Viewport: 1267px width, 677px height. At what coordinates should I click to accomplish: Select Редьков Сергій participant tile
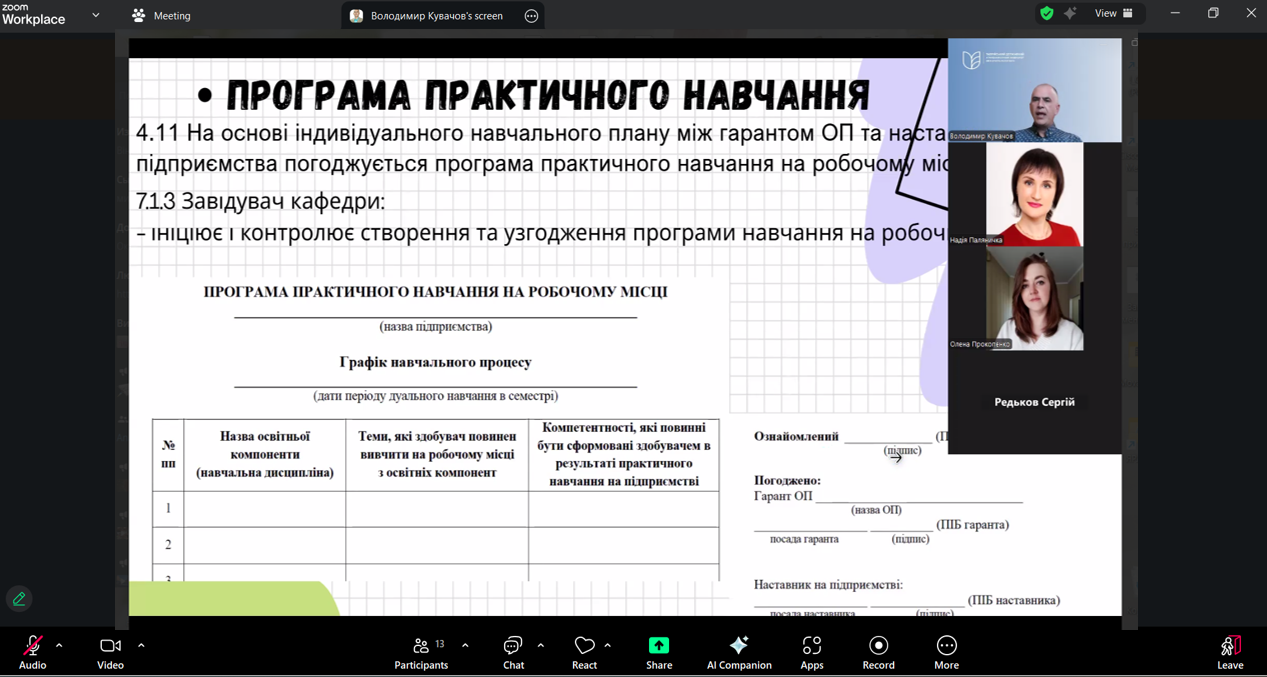1034,402
